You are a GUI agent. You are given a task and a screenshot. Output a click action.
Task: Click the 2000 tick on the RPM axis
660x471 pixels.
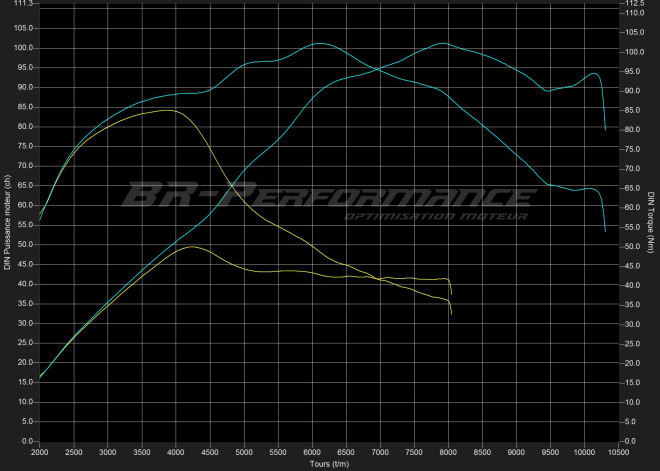pos(40,452)
